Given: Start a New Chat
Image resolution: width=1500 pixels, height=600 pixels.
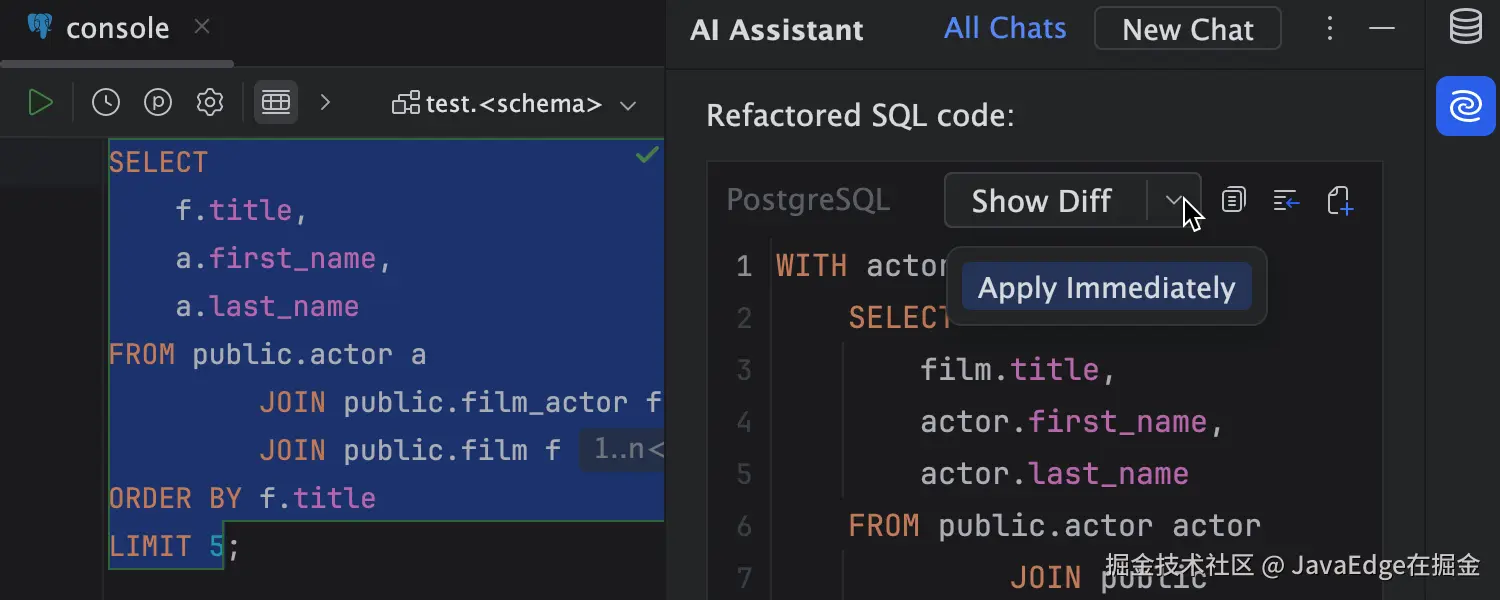Looking at the screenshot, I should coord(1187,29).
